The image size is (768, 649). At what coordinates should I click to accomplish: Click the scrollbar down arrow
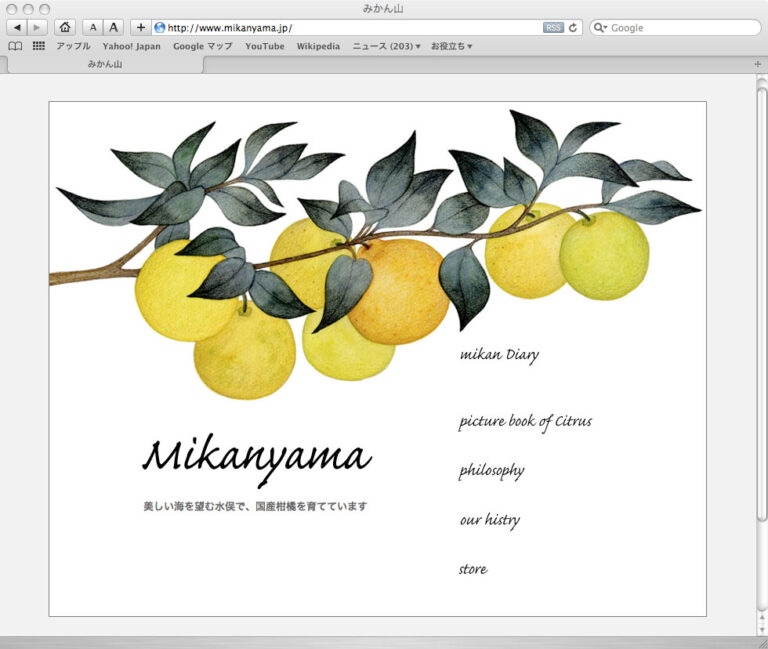[x=762, y=629]
